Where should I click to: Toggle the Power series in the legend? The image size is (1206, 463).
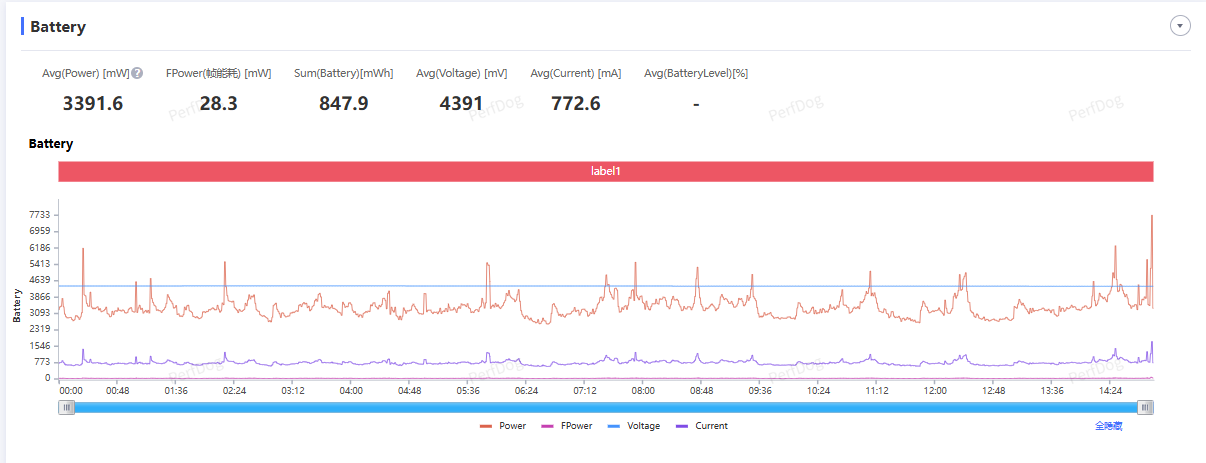pos(504,426)
